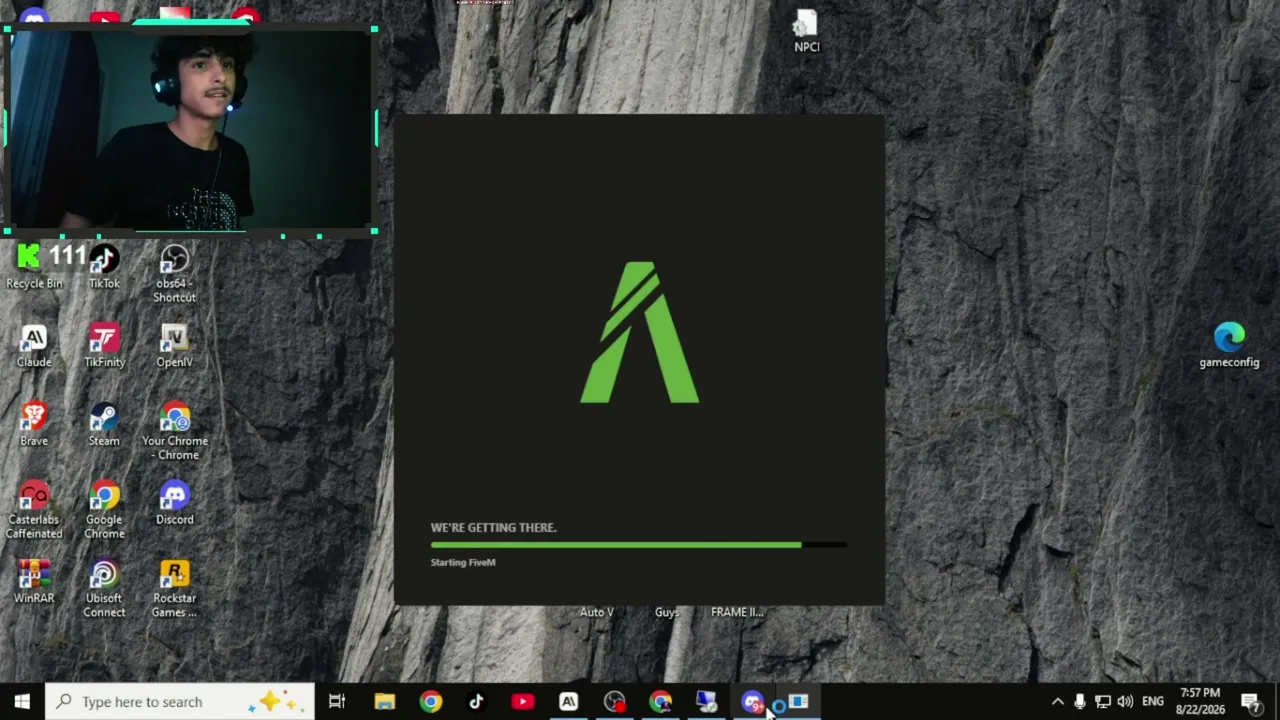Select the "Guys" desktop label
Screen dimensions: 1280x720
[x=667, y=612]
